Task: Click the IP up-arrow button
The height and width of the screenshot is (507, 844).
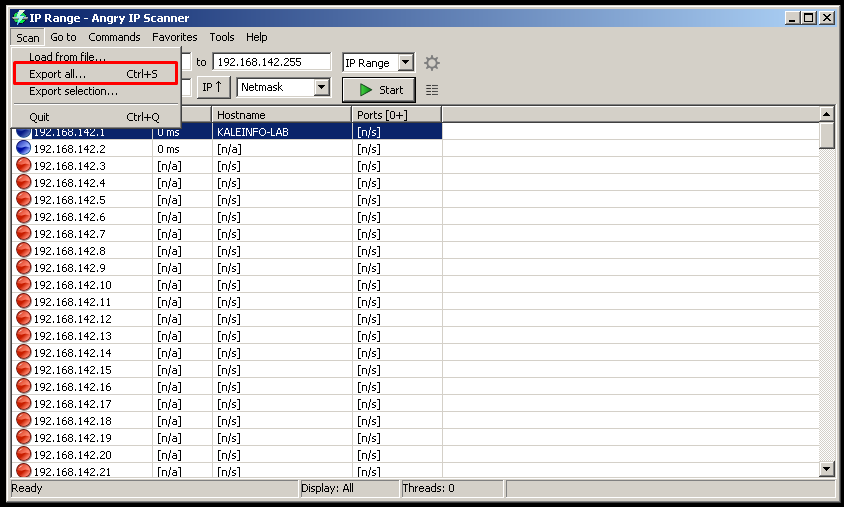Action: click(x=213, y=87)
